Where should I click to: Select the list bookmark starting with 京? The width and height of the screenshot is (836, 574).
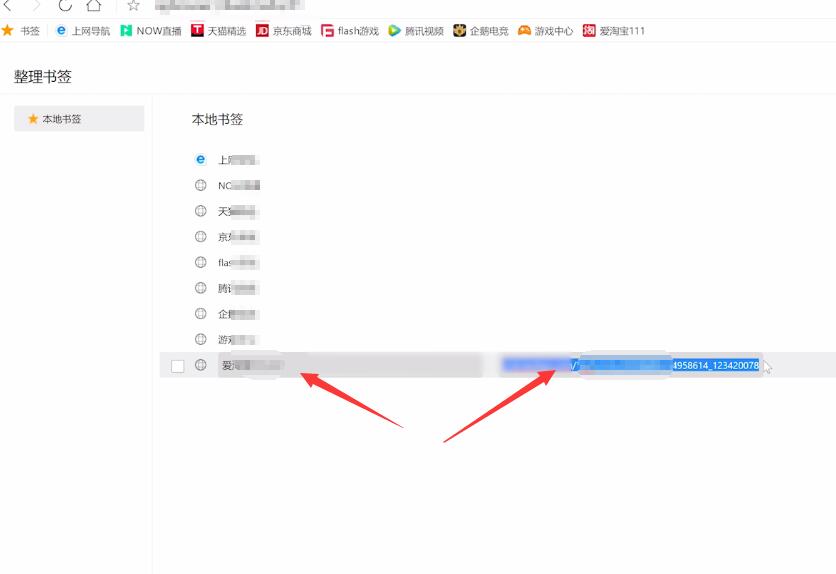(227, 237)
